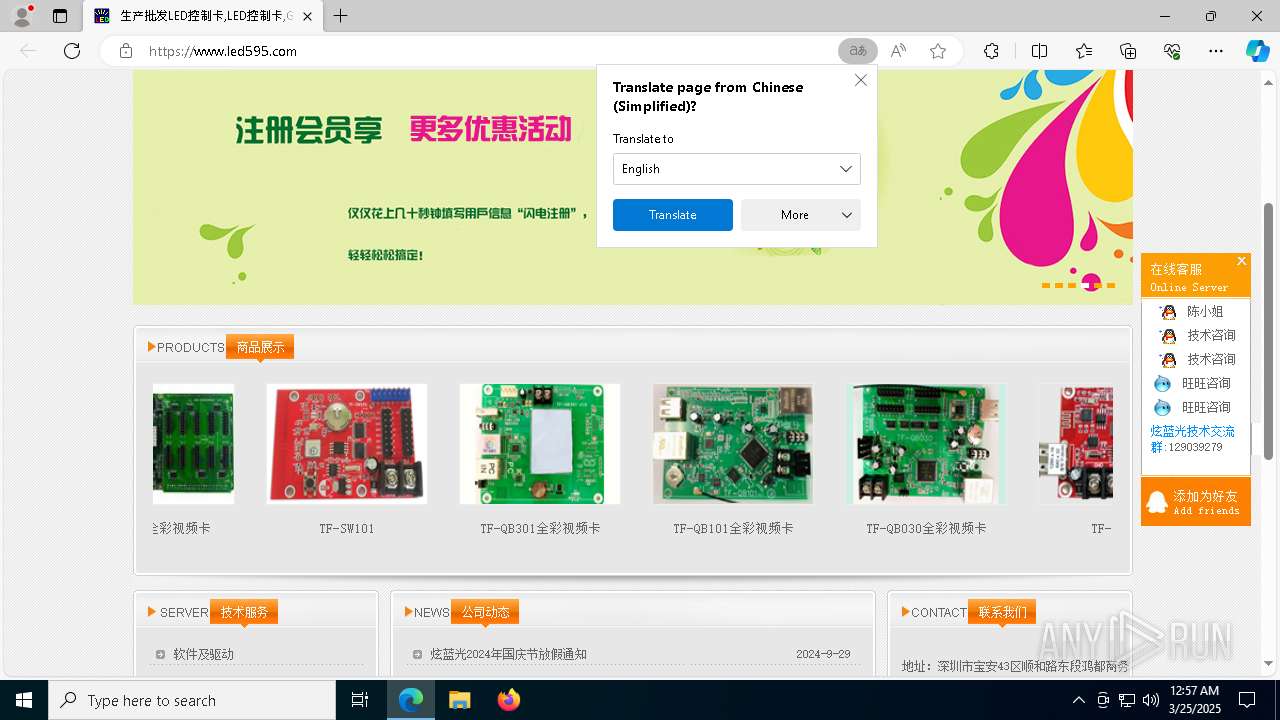
Task: Contact 陈小姐 via QQ
Action: point(1192,312)
